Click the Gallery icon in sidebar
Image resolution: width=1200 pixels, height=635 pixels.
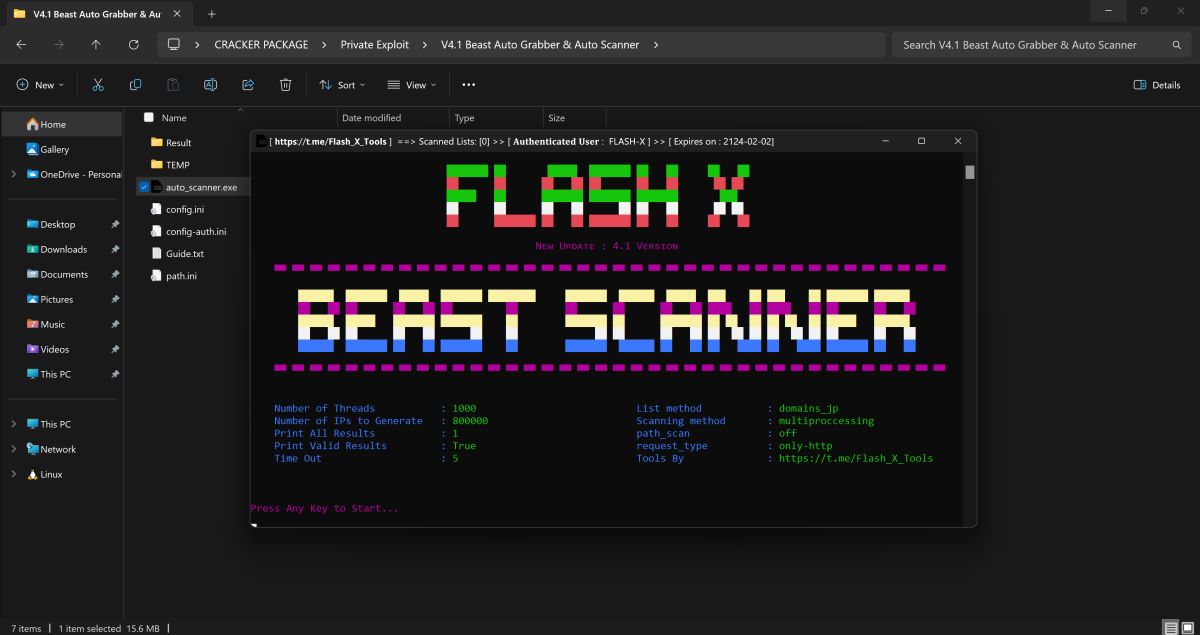click(32, 149)
